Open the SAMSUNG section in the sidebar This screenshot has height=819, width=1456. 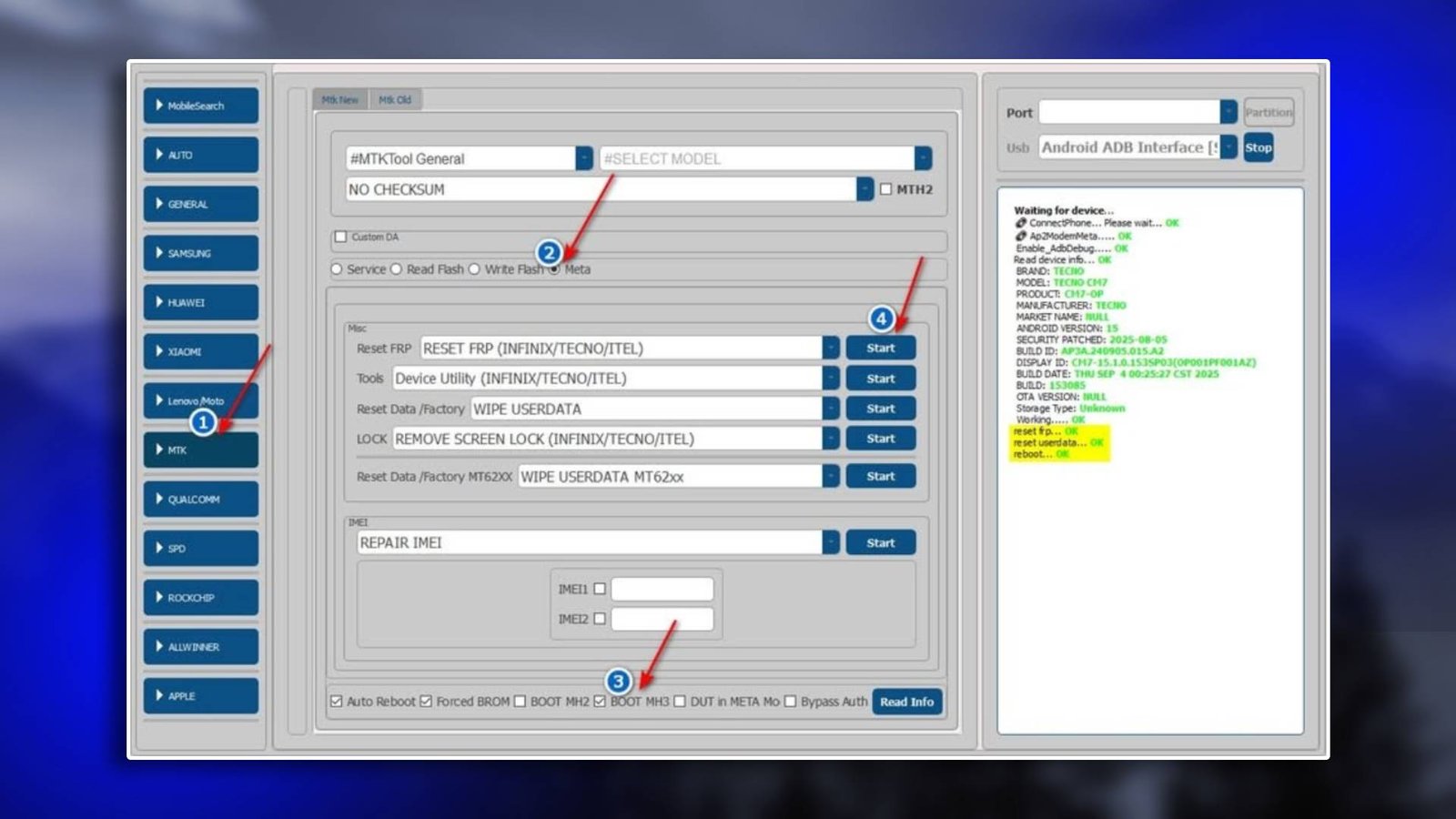pos(200,253)
